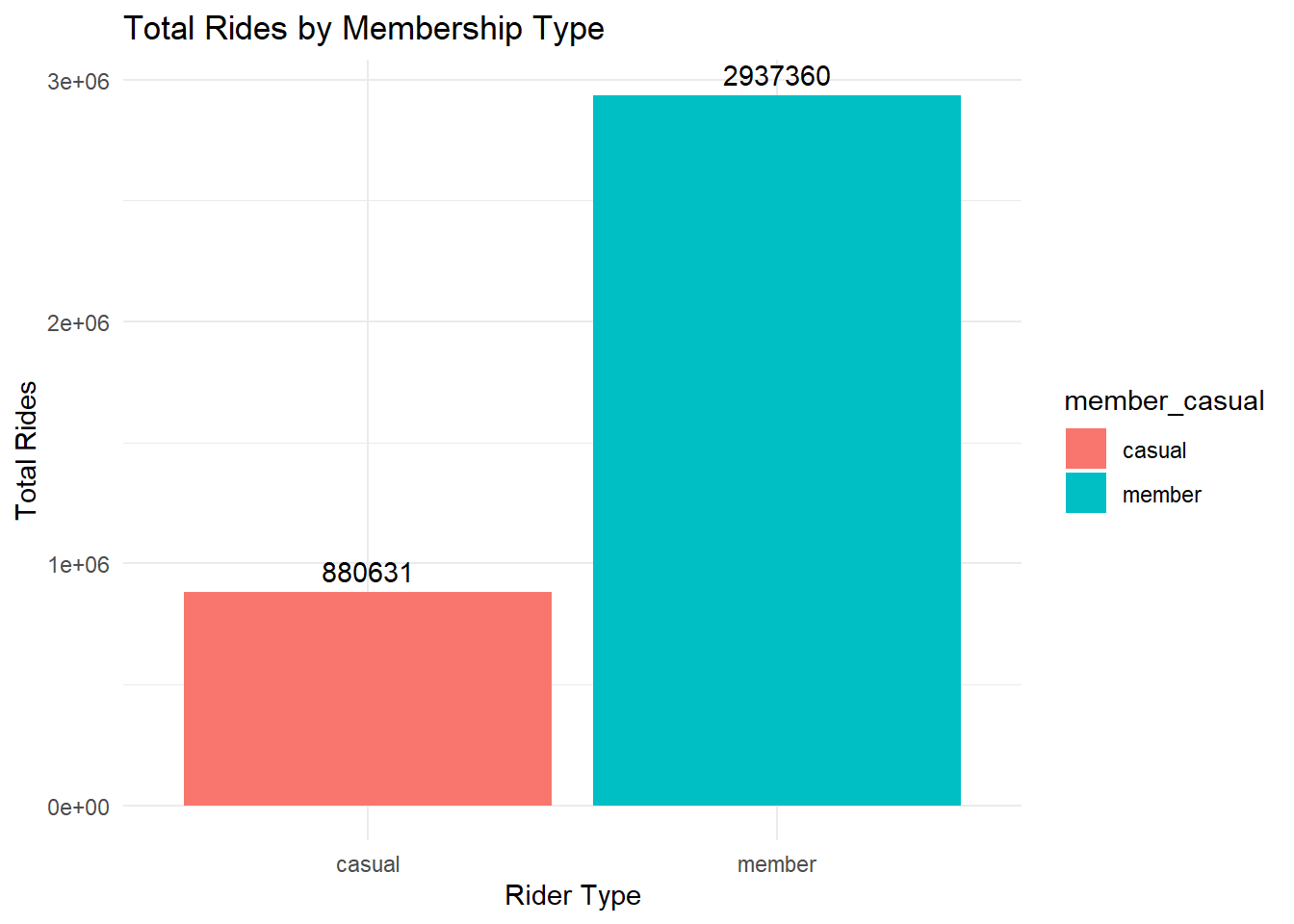The image size is (1294, 924).
Task: Click the 2e+06 y-axis tick label
Action: 79,323
